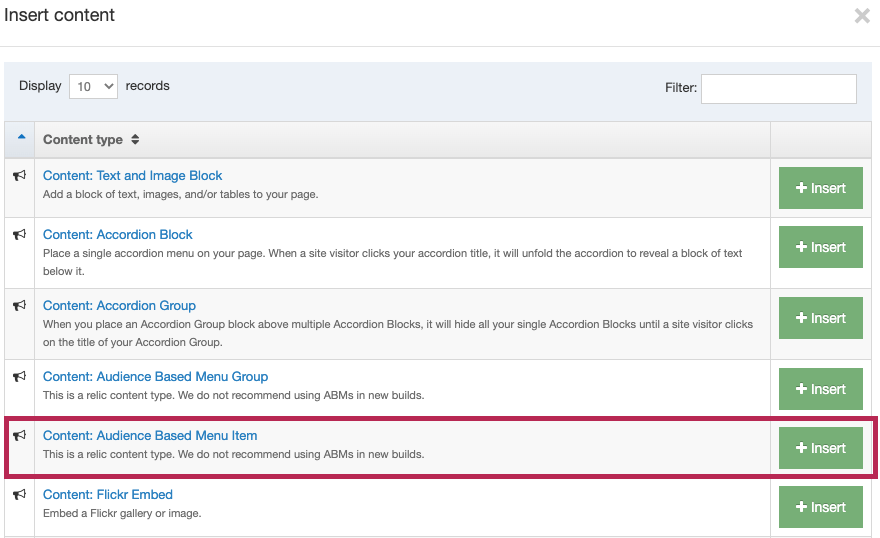Click into the Filter text field

pyautogui.click(x=778, y=88)
